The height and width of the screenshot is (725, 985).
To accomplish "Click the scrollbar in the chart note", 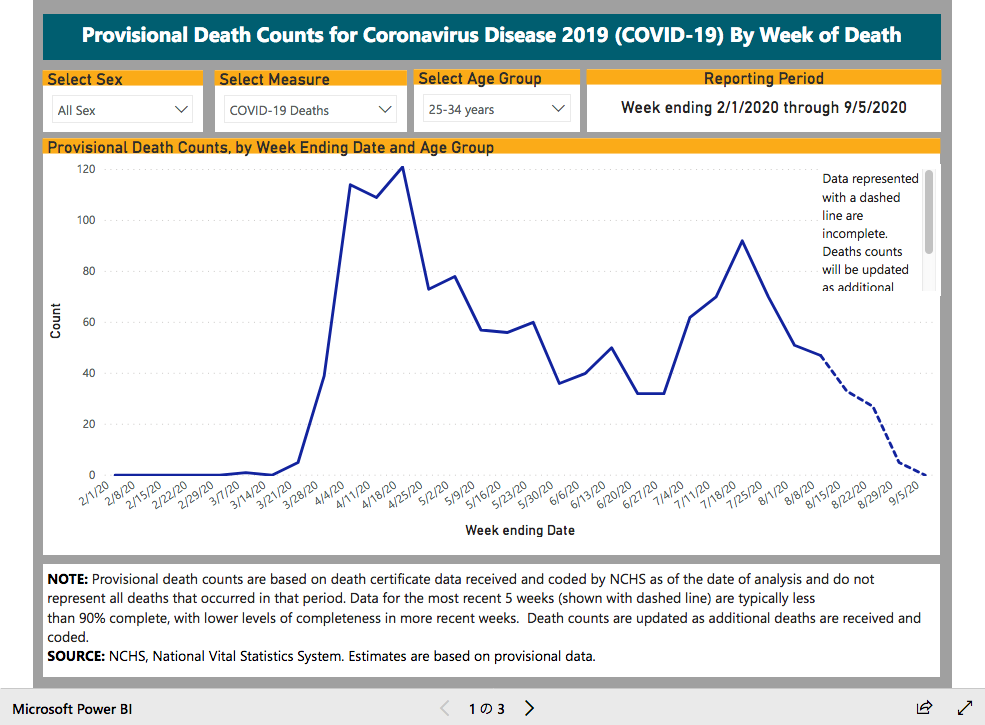I will [x=929, y=212].
